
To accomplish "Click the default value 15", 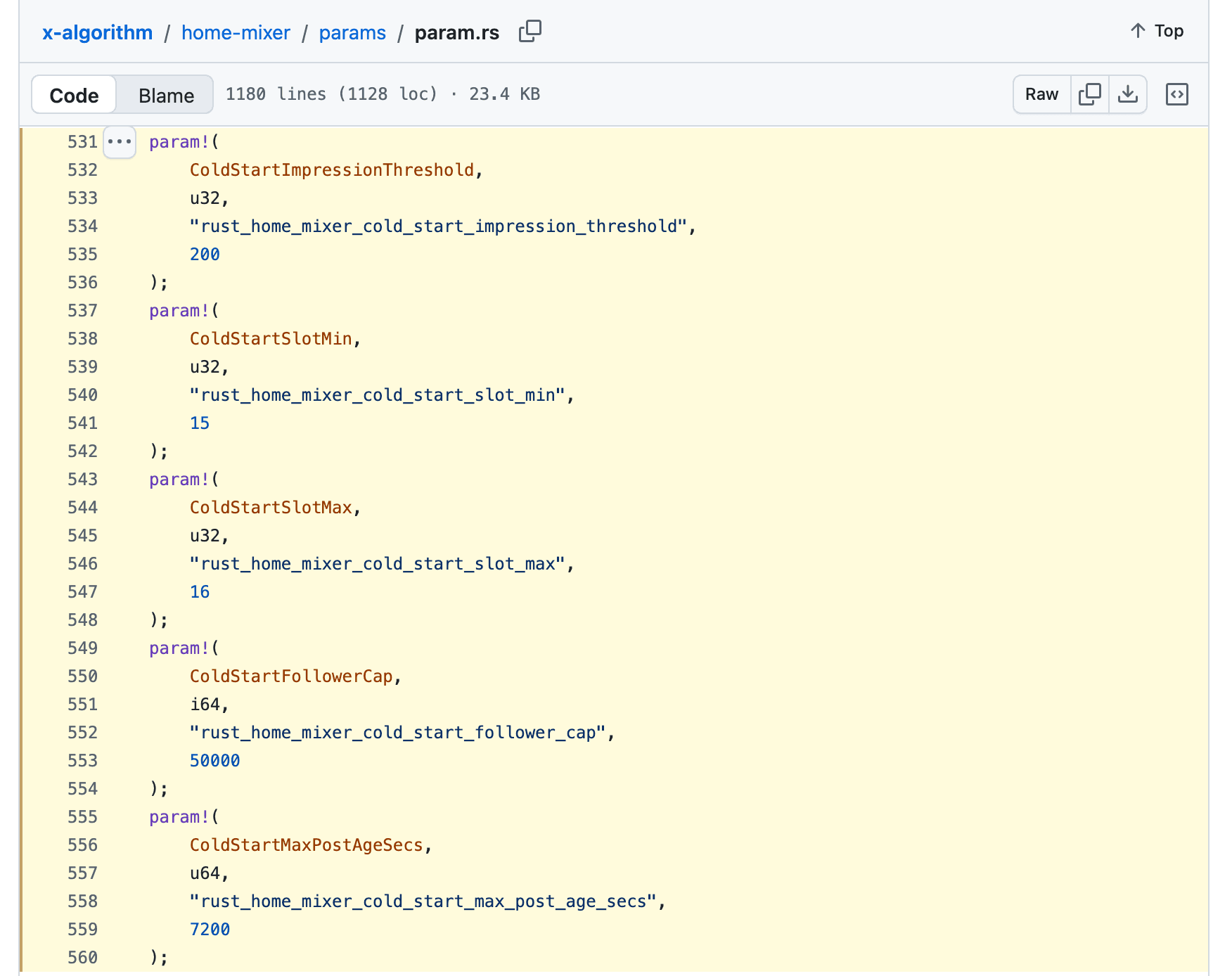I will tap(200, 423).
